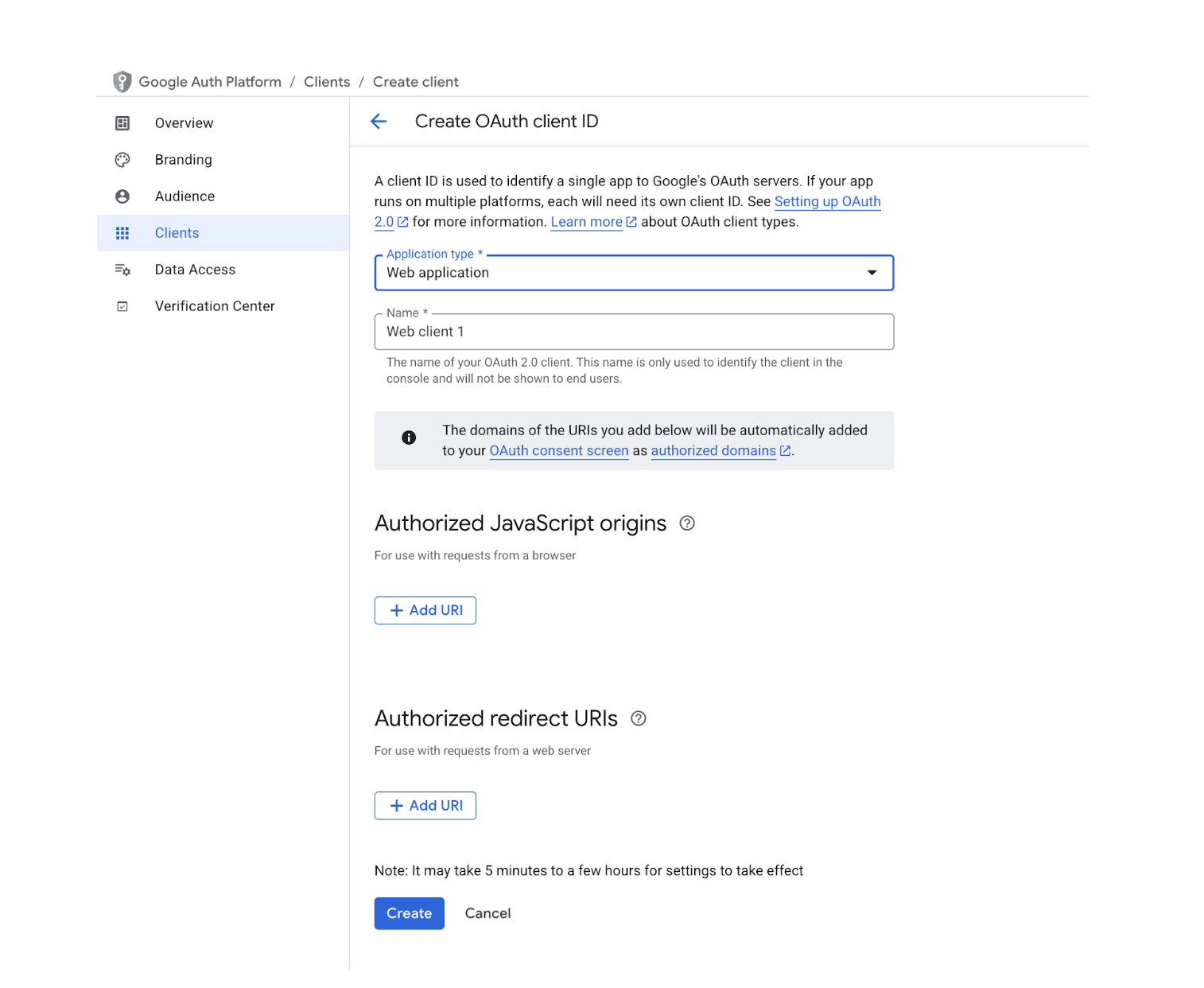1204x988 pixels.
Task: Click the Branding palette icon
Action: coord(122,160)
